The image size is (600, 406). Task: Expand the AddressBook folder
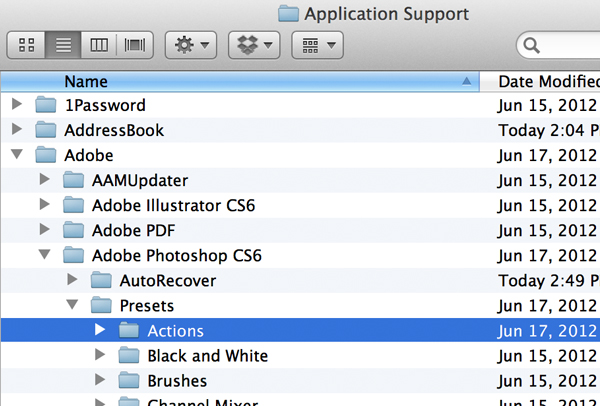pos(16,129)
